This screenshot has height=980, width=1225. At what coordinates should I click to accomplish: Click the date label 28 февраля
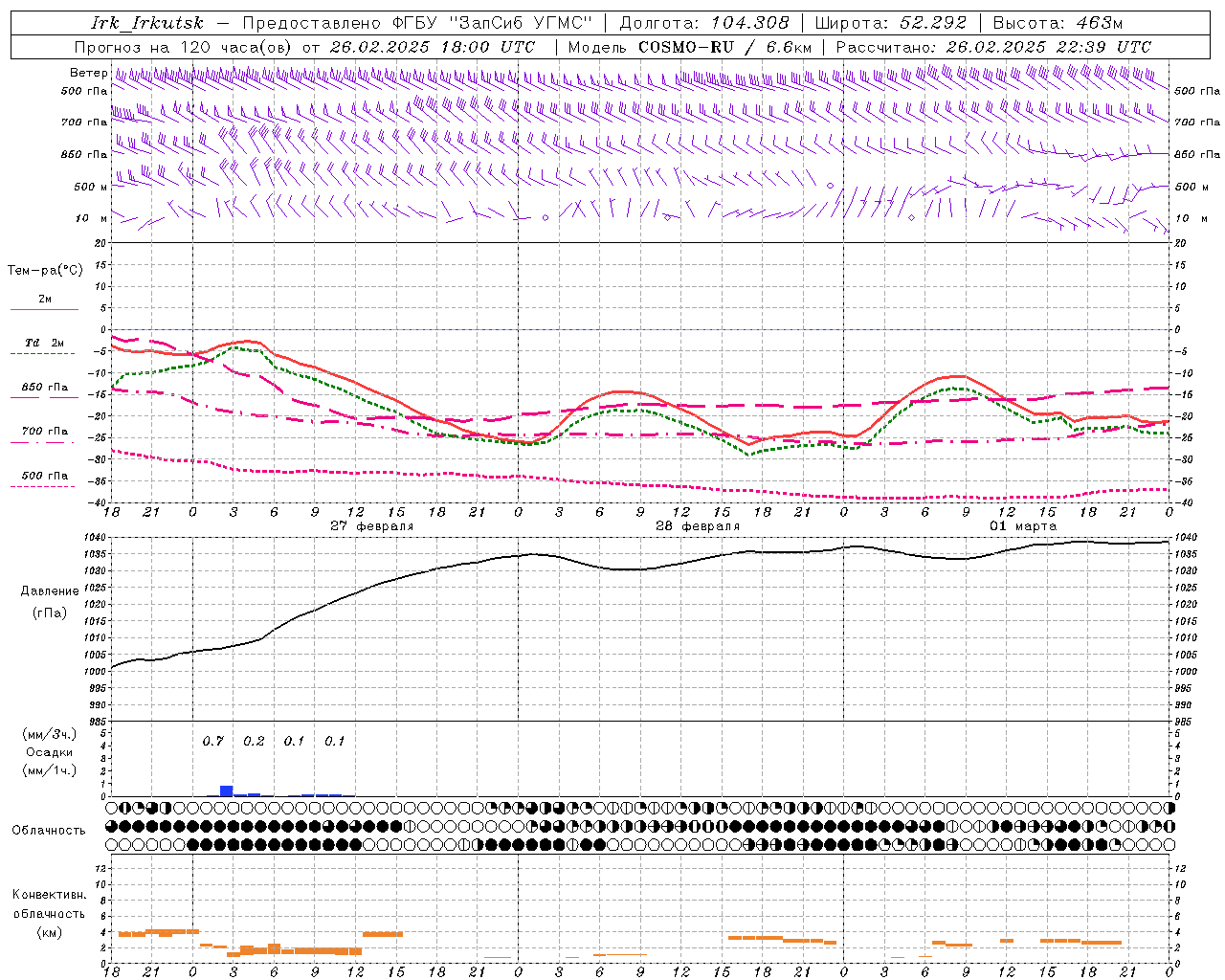pos(697,526)
